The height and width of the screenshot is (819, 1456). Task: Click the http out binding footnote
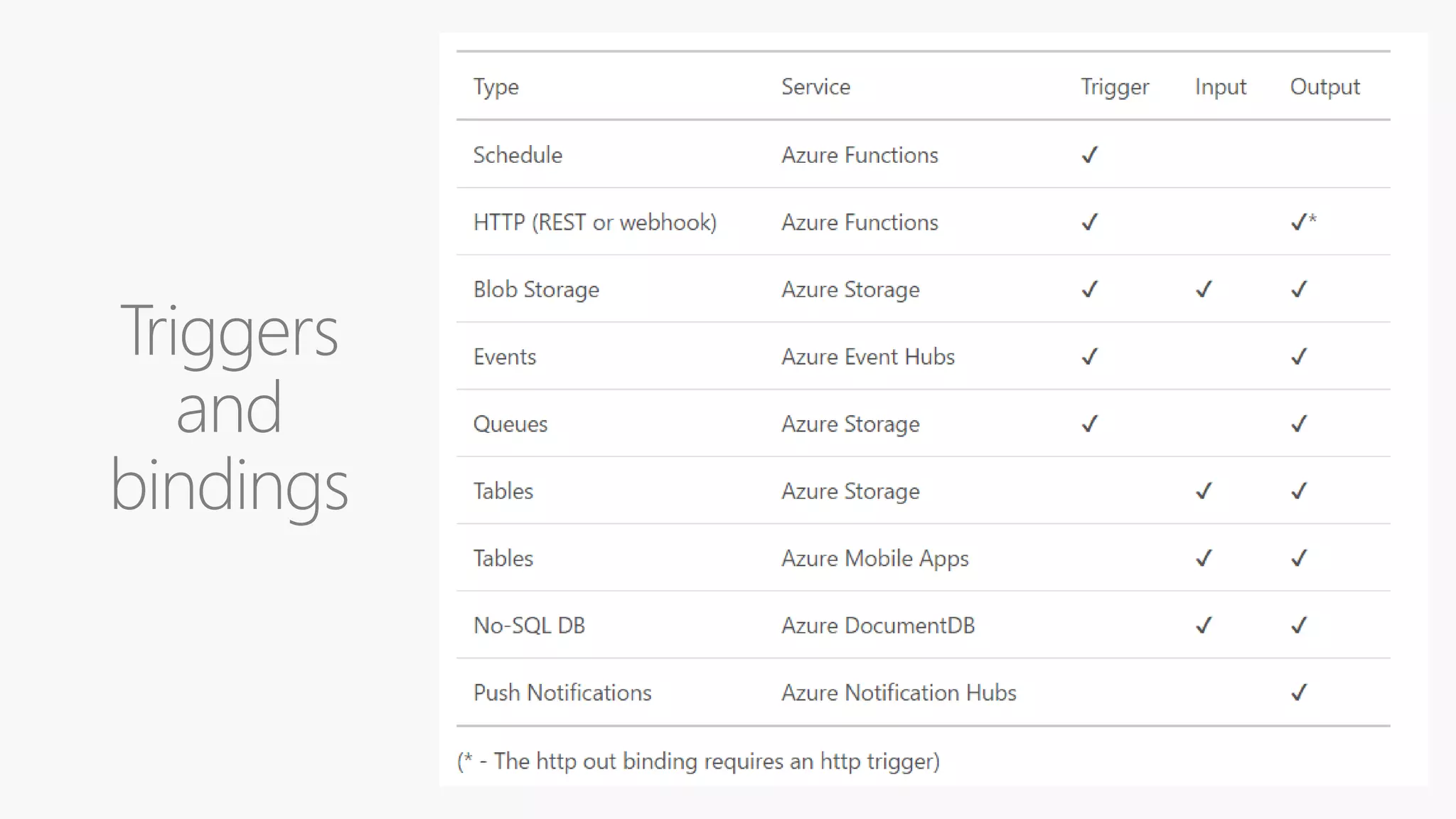(x=698, y=761)
